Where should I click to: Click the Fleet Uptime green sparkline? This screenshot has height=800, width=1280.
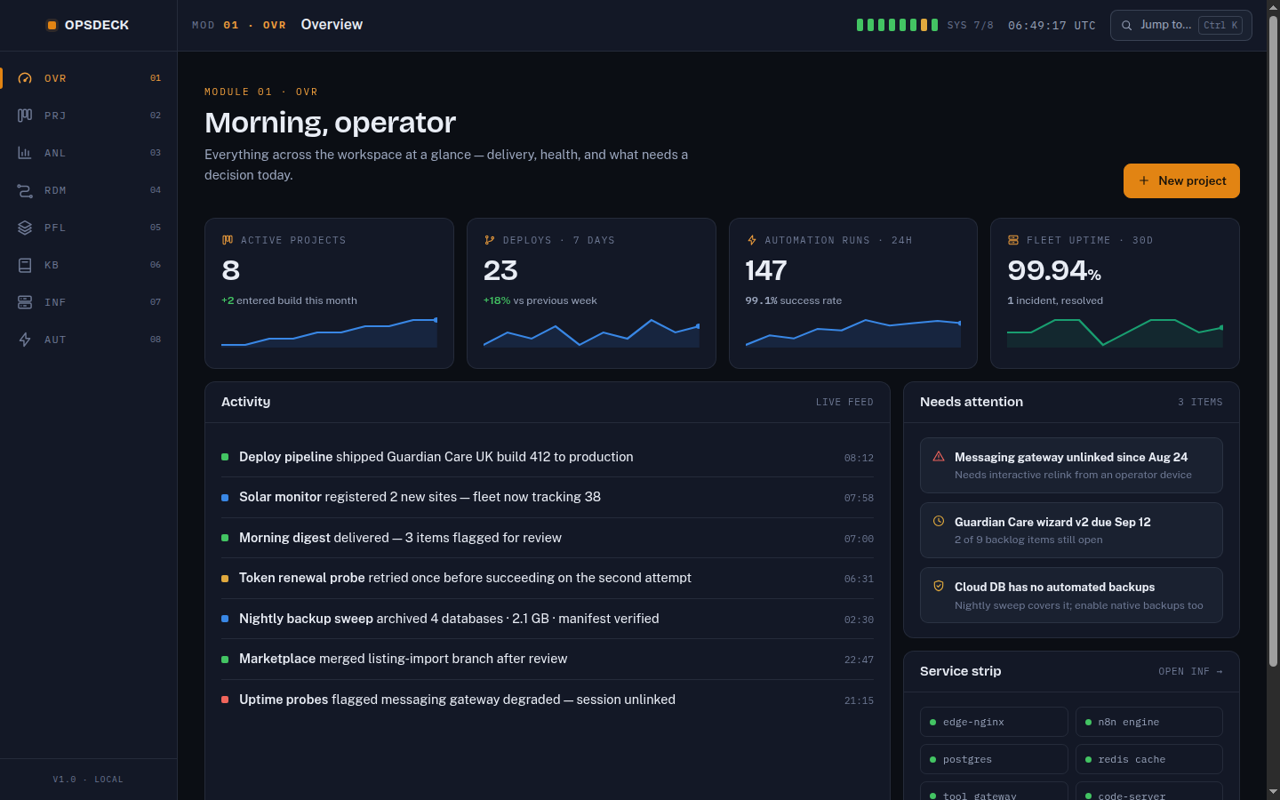point(1115,333)
